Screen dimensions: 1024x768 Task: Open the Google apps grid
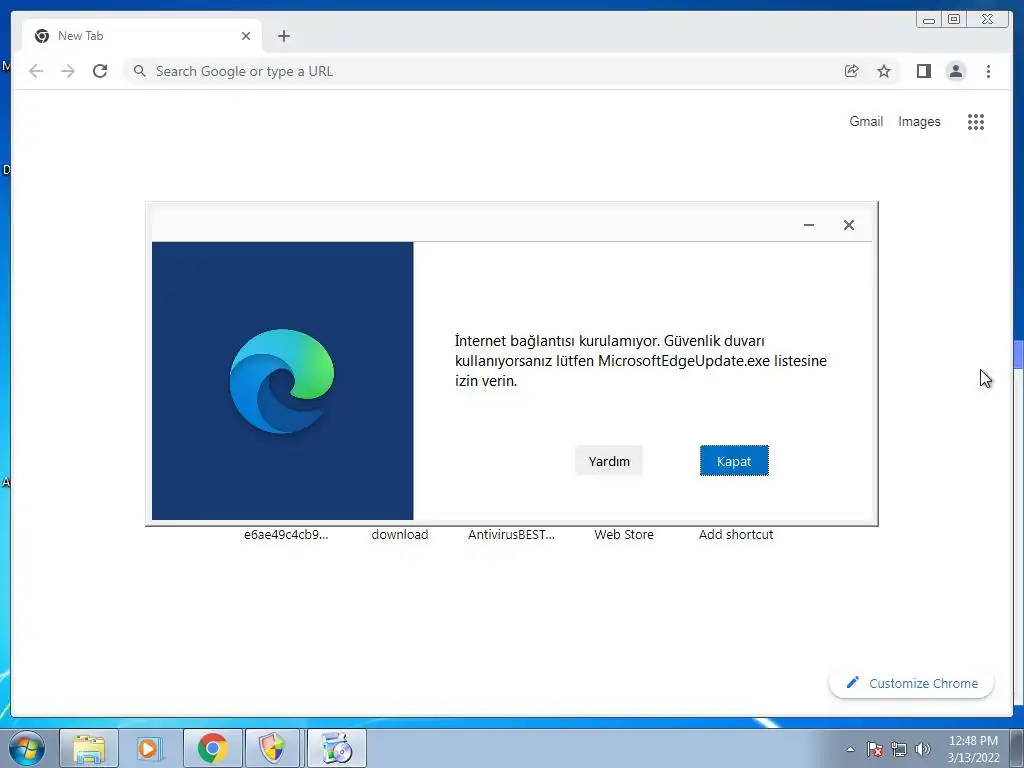coord(976,121)
